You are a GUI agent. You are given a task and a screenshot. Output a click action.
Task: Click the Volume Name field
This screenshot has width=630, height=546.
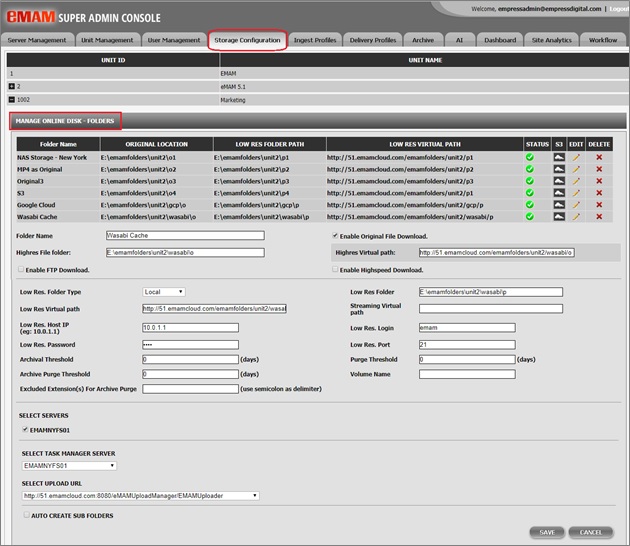pyautogui.click(x=467, y=374)
